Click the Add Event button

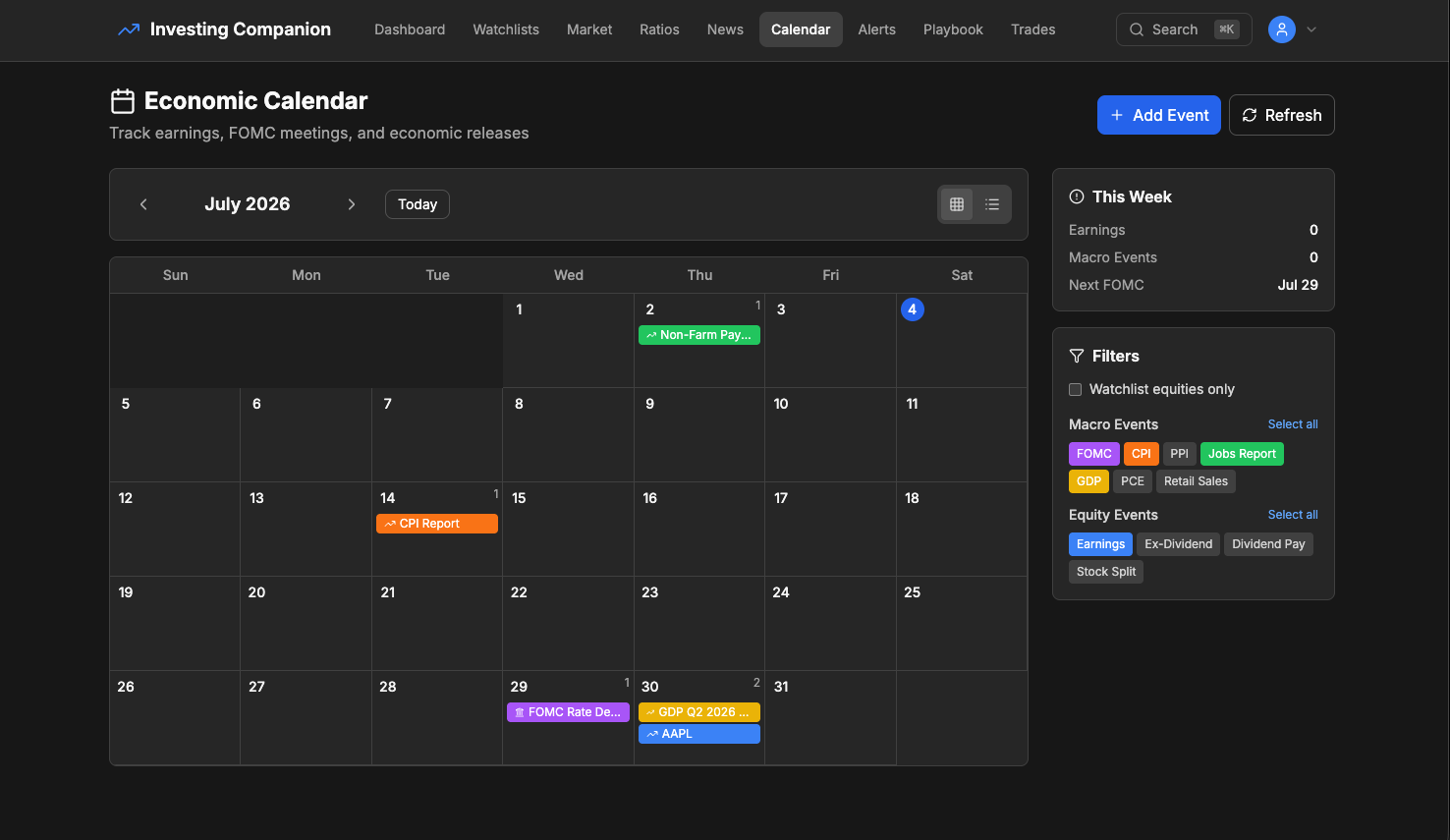coord(1159,115)
